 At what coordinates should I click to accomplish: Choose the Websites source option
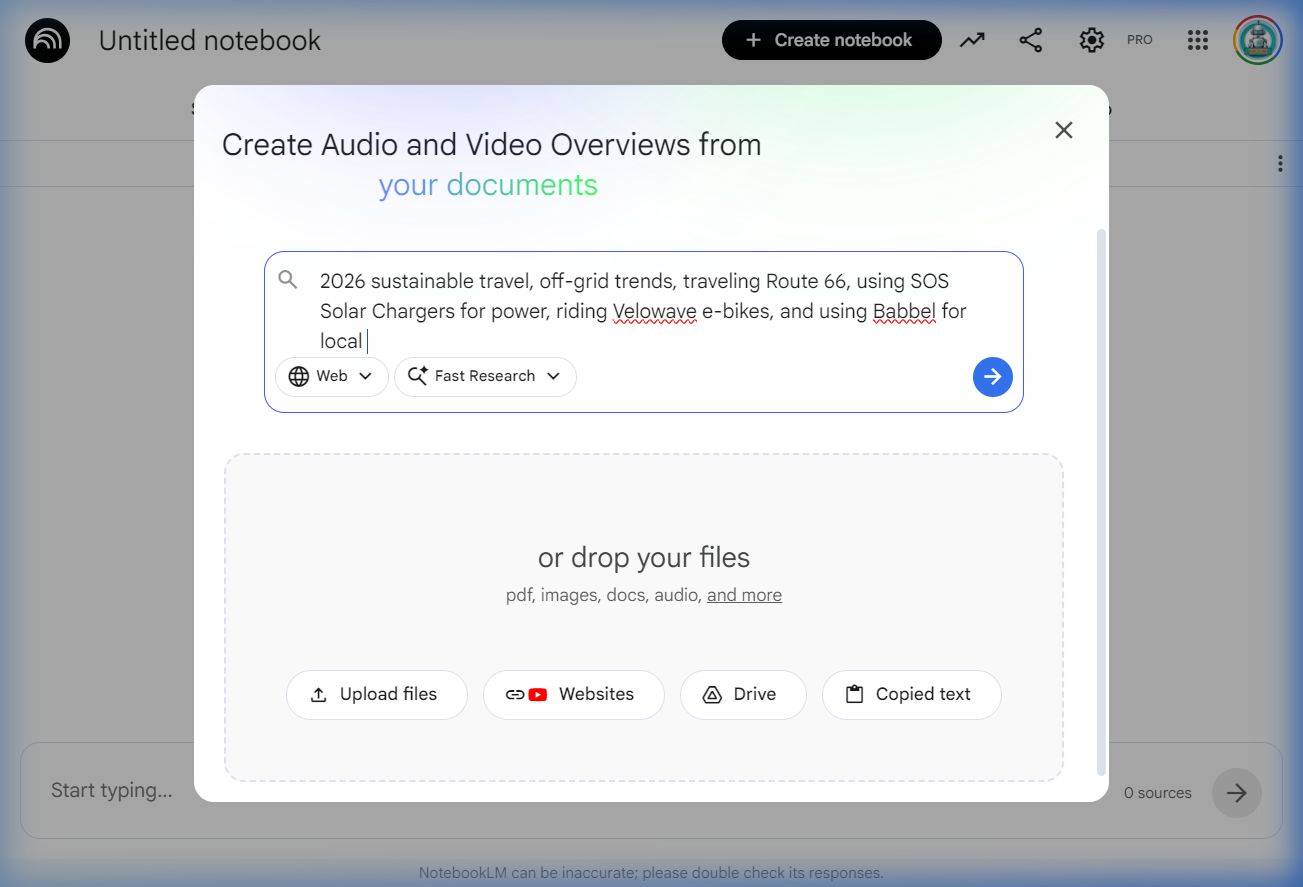(573, 695)
